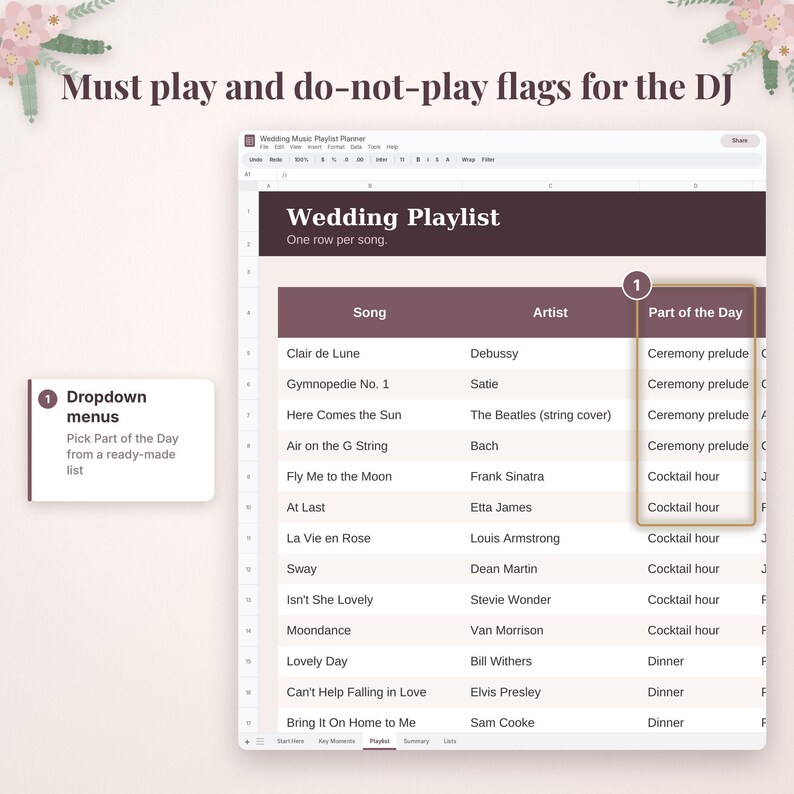
Task: Switch to the Lists sheet tab
Action: (450, 741)
